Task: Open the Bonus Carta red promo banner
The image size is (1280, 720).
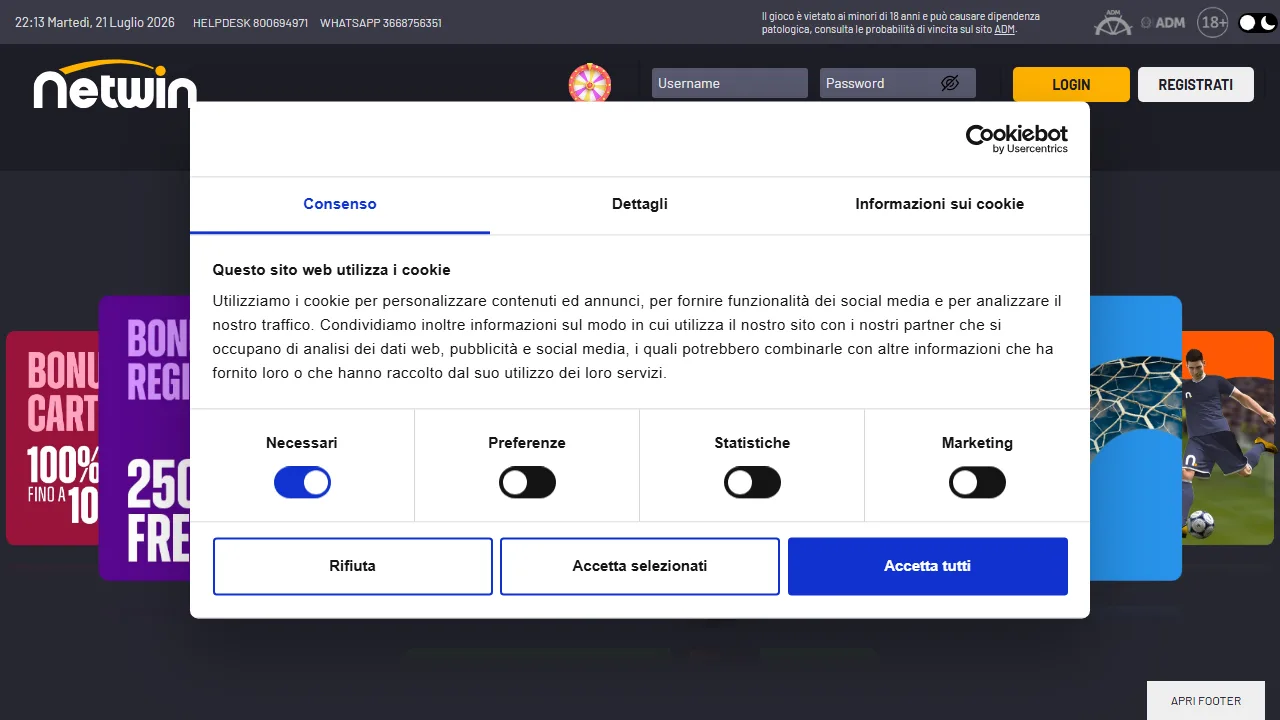Action: (x=53, y=438)
